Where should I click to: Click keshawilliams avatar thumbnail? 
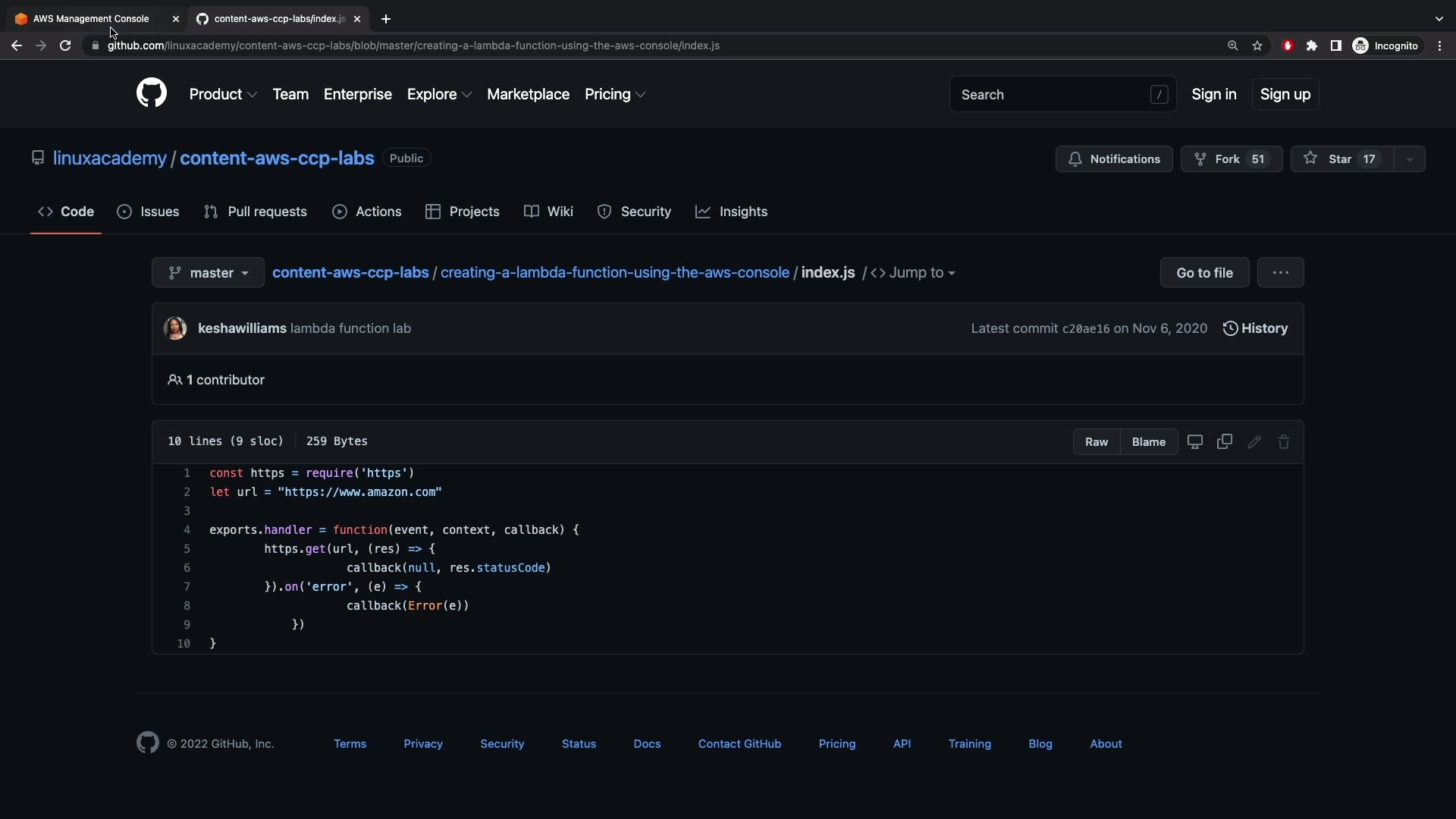point(175,328)
